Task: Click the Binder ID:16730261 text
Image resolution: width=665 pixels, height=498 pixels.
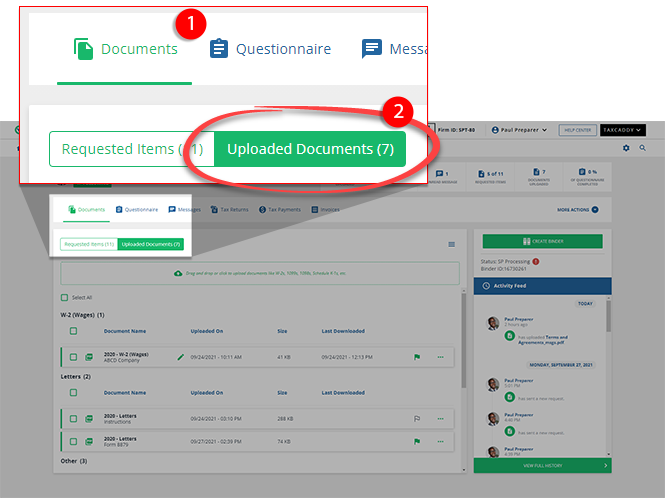Action: 503,269
